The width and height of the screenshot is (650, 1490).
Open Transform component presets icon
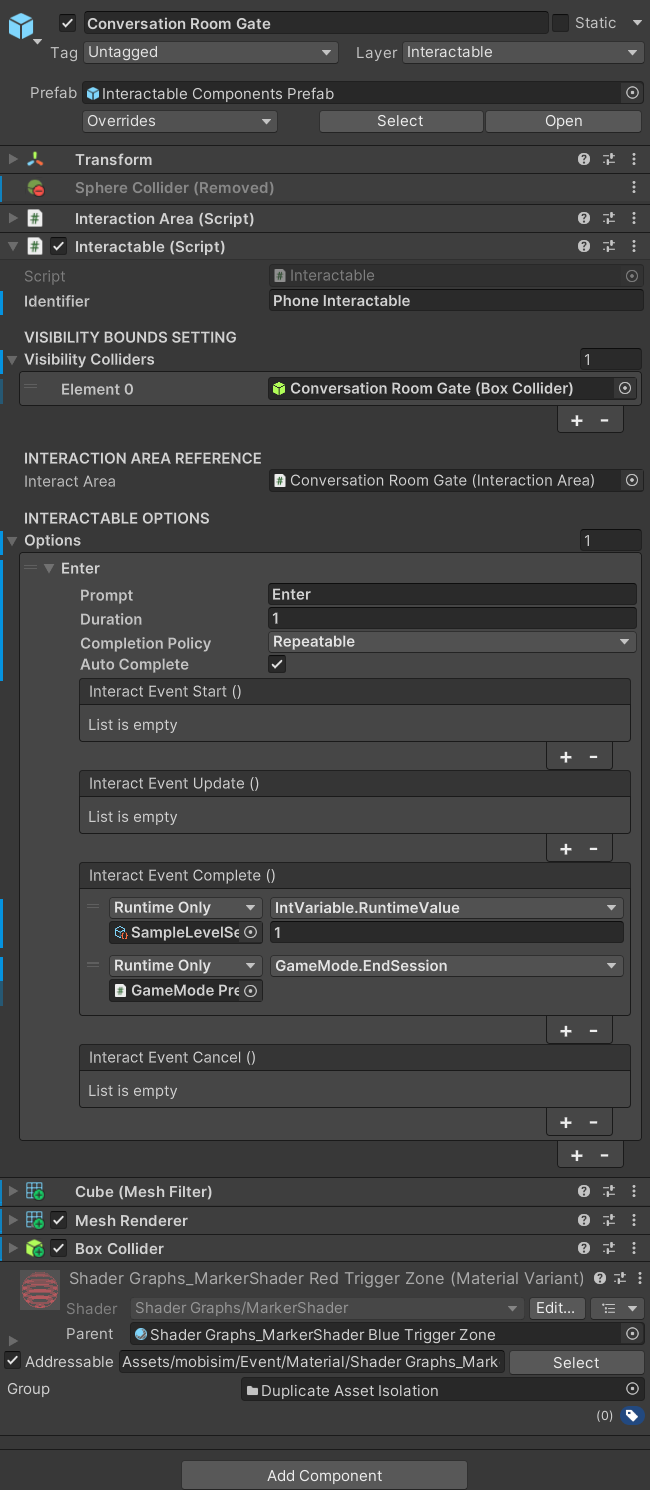pos(609,160)
